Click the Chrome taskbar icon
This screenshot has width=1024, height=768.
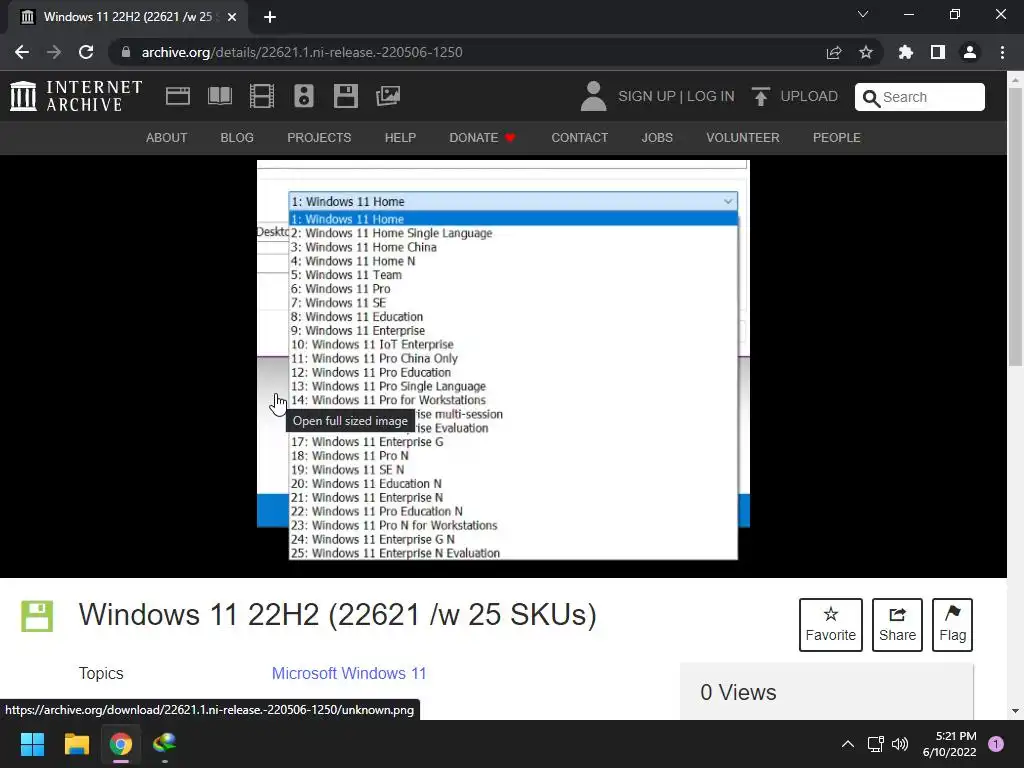121,744
